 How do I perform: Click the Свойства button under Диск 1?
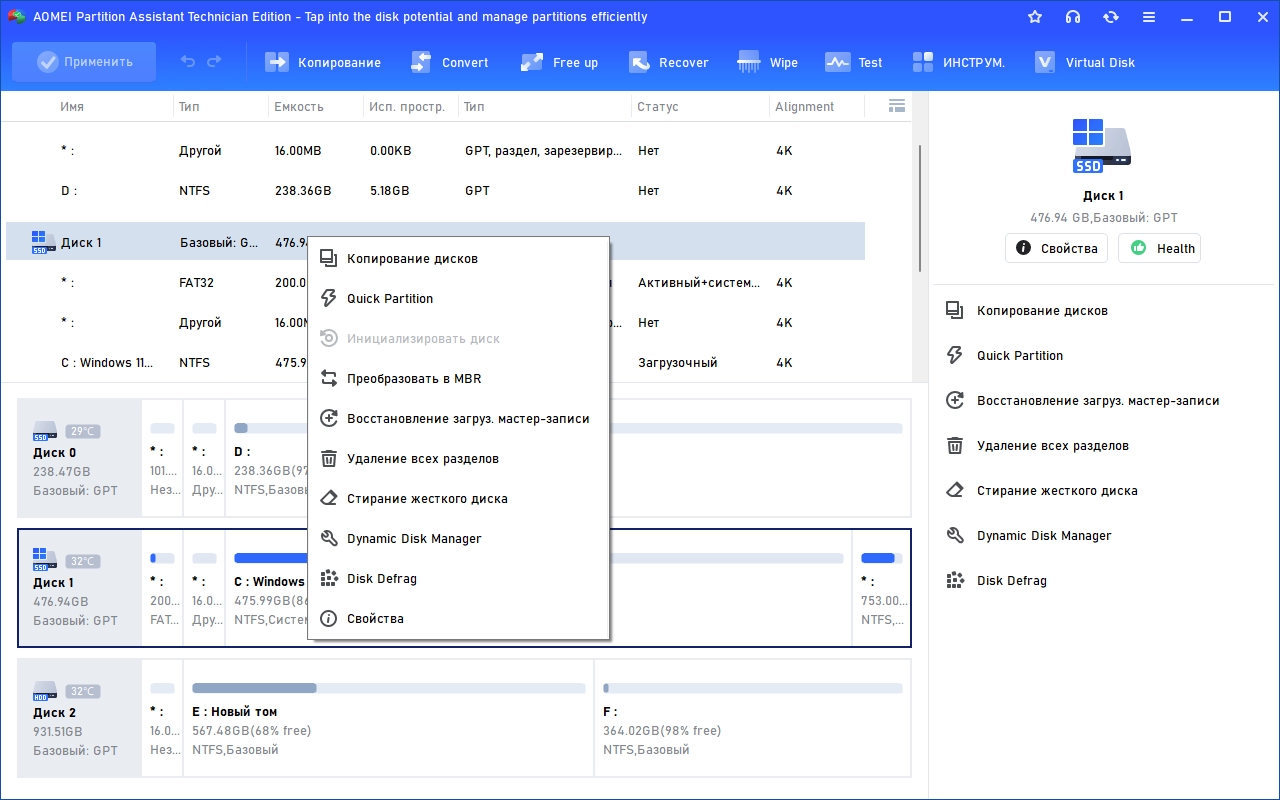(x=1056, y=249)
